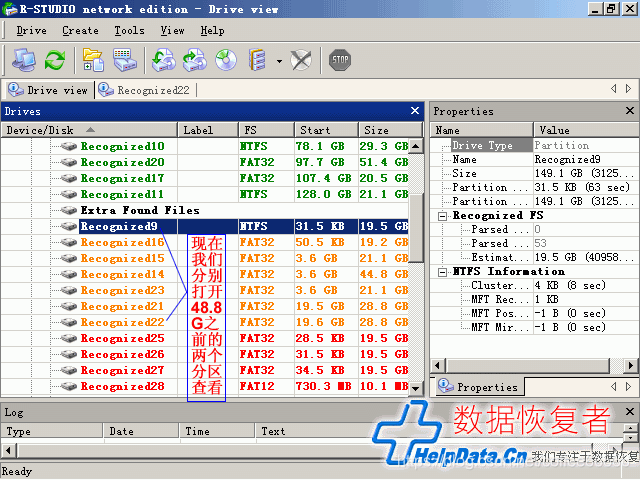Click the Properties horizontal scroll-left arrow
The width and height of the screenshot is (640, 480).
(x=438, y=365)
